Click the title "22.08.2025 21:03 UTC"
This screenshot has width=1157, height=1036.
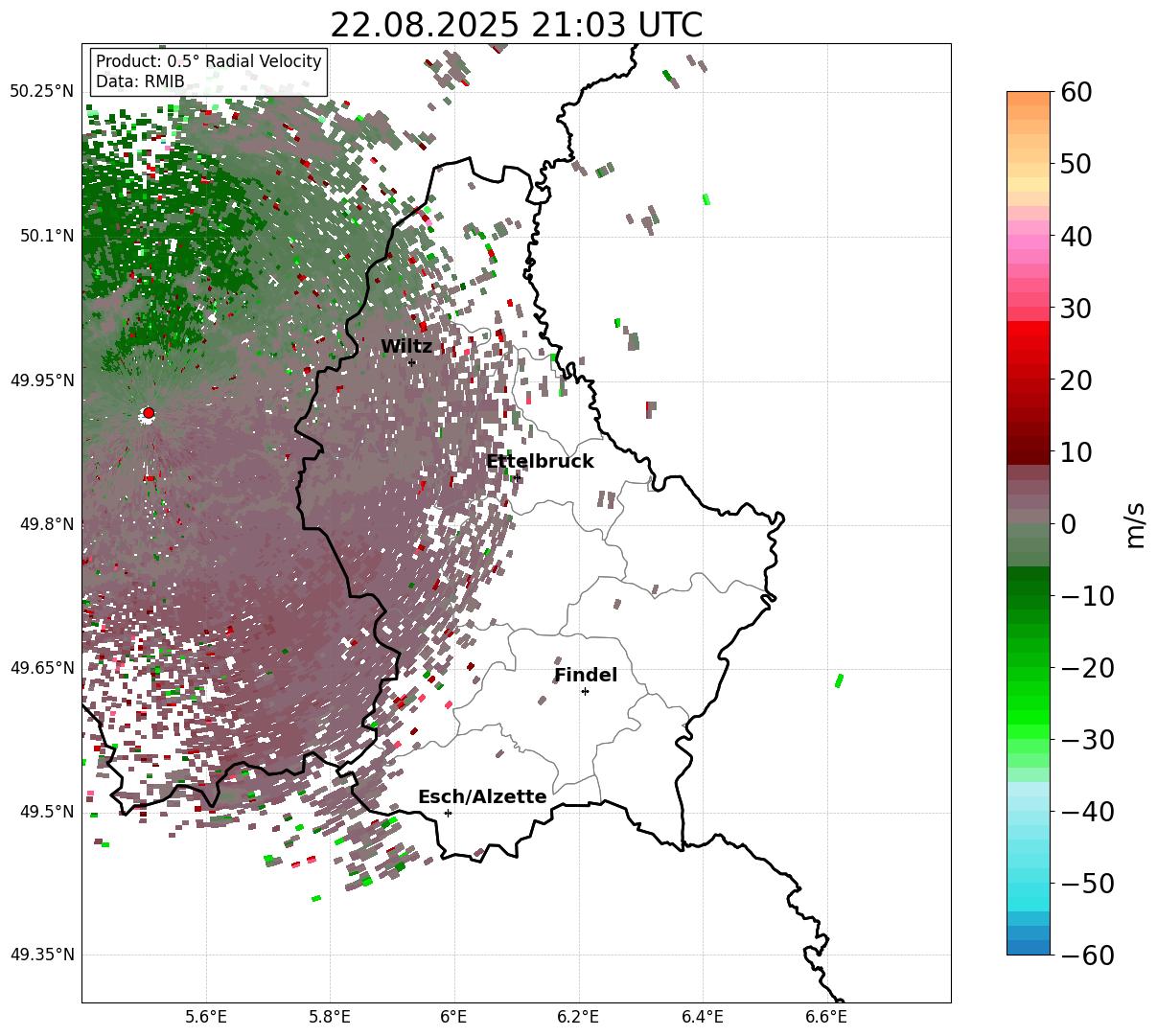tap(516, 25)
